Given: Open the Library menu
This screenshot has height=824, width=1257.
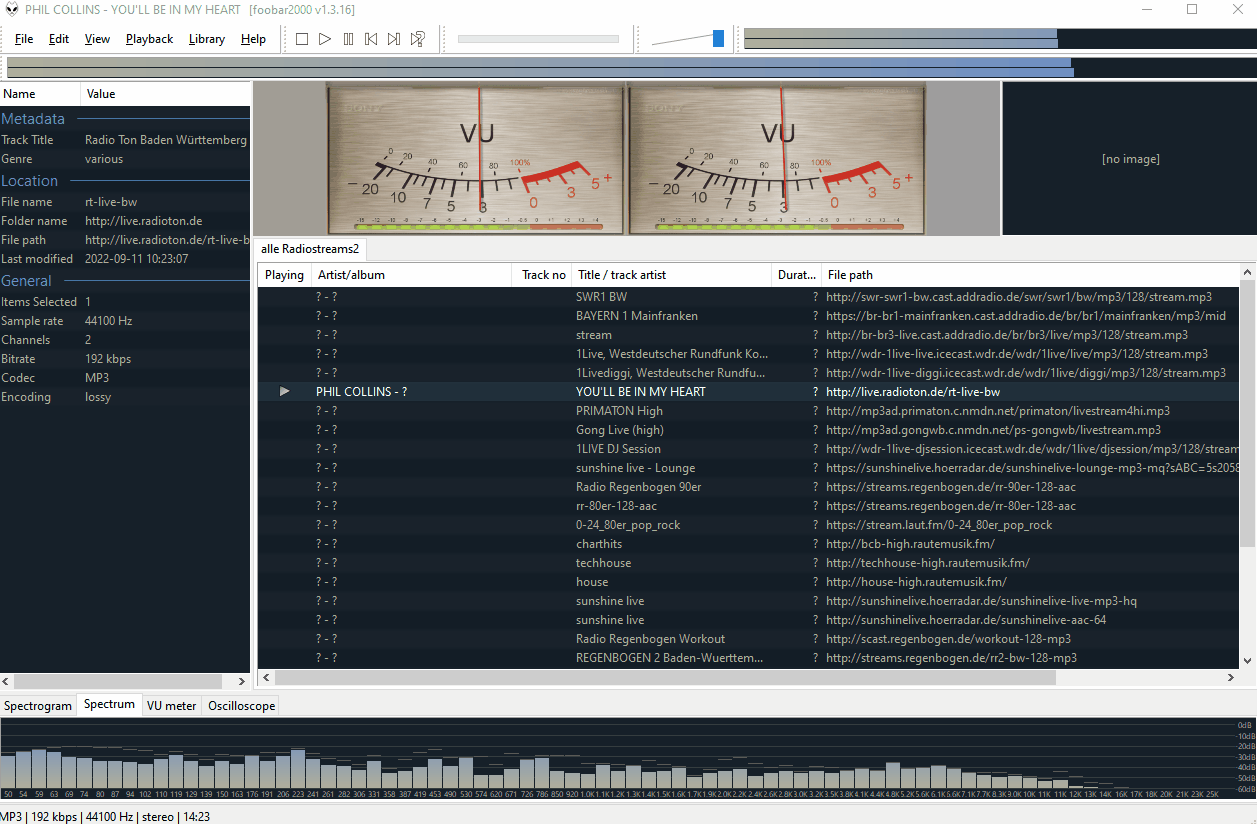Looking at the screenshot, I should pyautogui.click(x=206, y=39).
